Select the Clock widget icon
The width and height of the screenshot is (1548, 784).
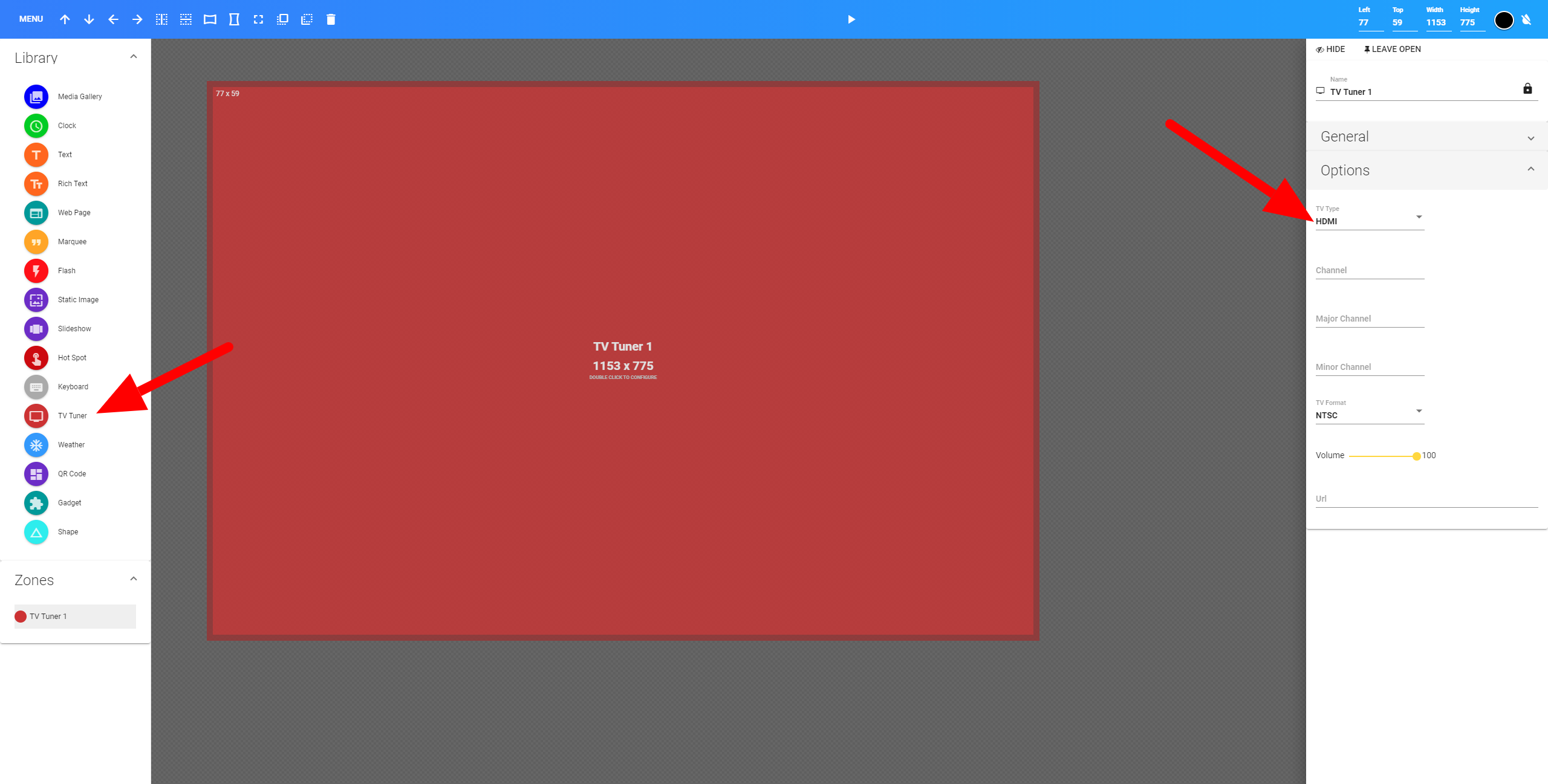point(36,126)
